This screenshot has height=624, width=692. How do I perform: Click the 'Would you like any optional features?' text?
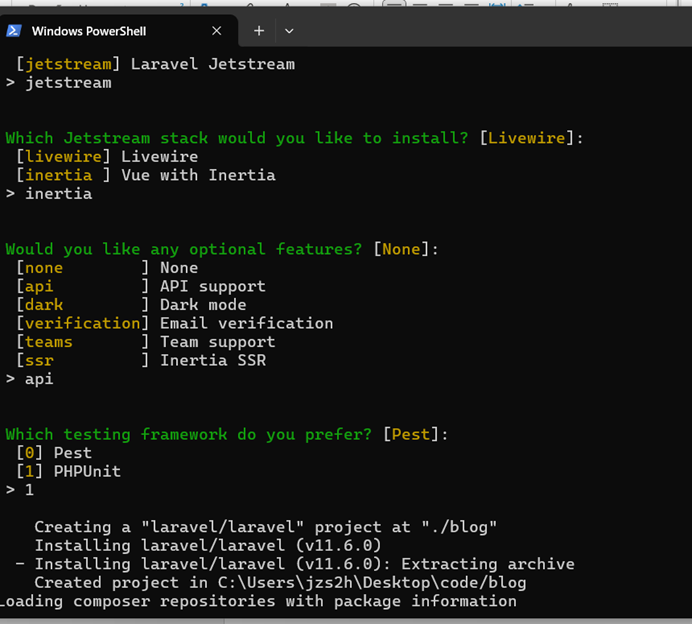(184, 249)
